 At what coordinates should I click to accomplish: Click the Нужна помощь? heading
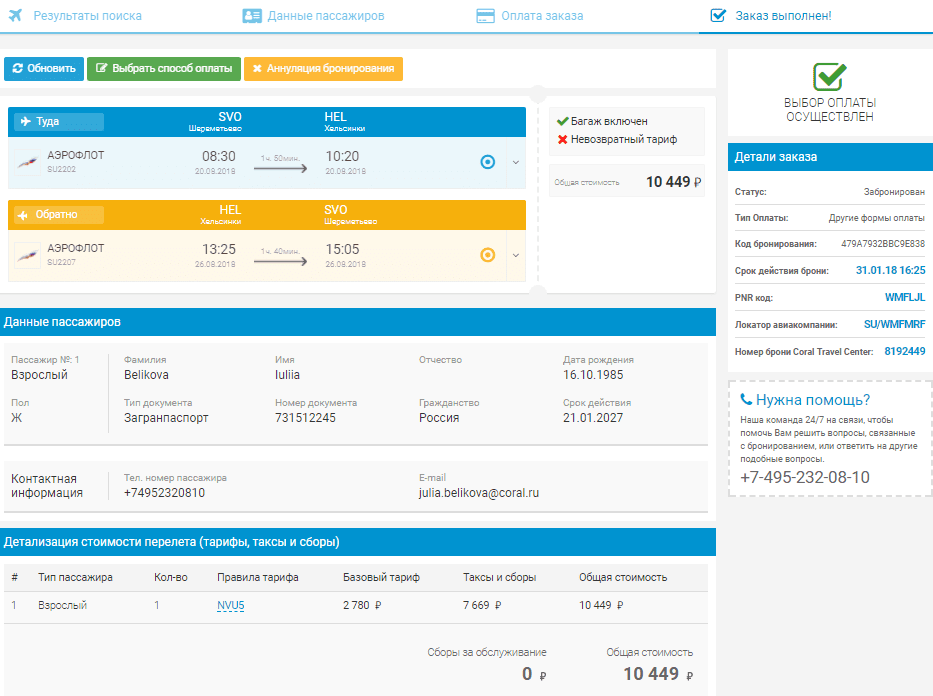(813, 400)
